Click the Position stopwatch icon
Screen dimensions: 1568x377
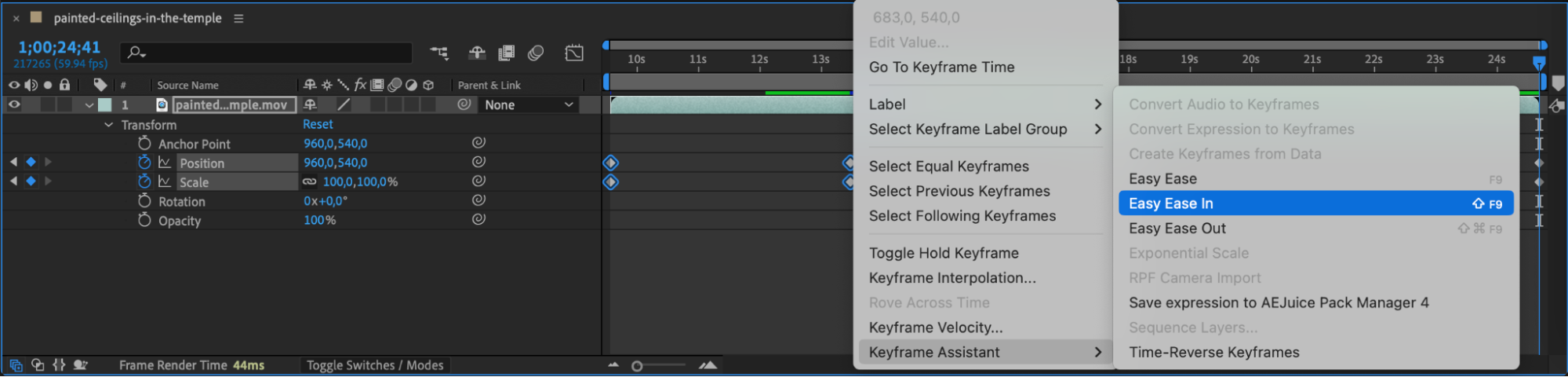click(x=144, y=163)
